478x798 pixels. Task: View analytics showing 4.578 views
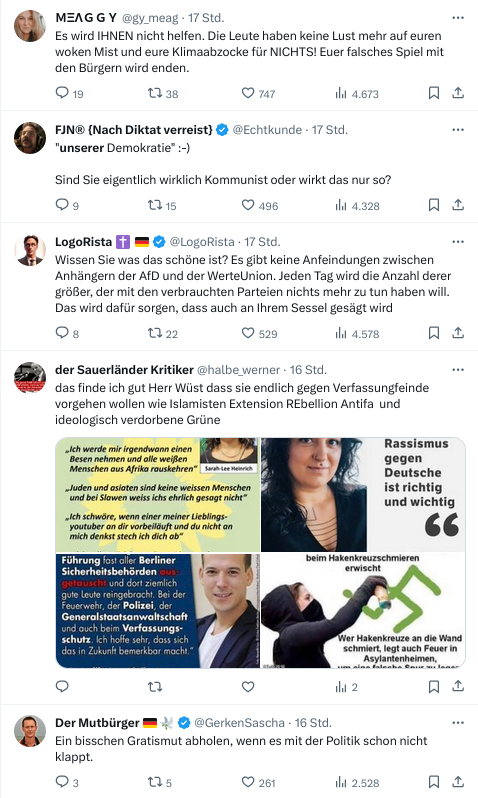point(357,334)
